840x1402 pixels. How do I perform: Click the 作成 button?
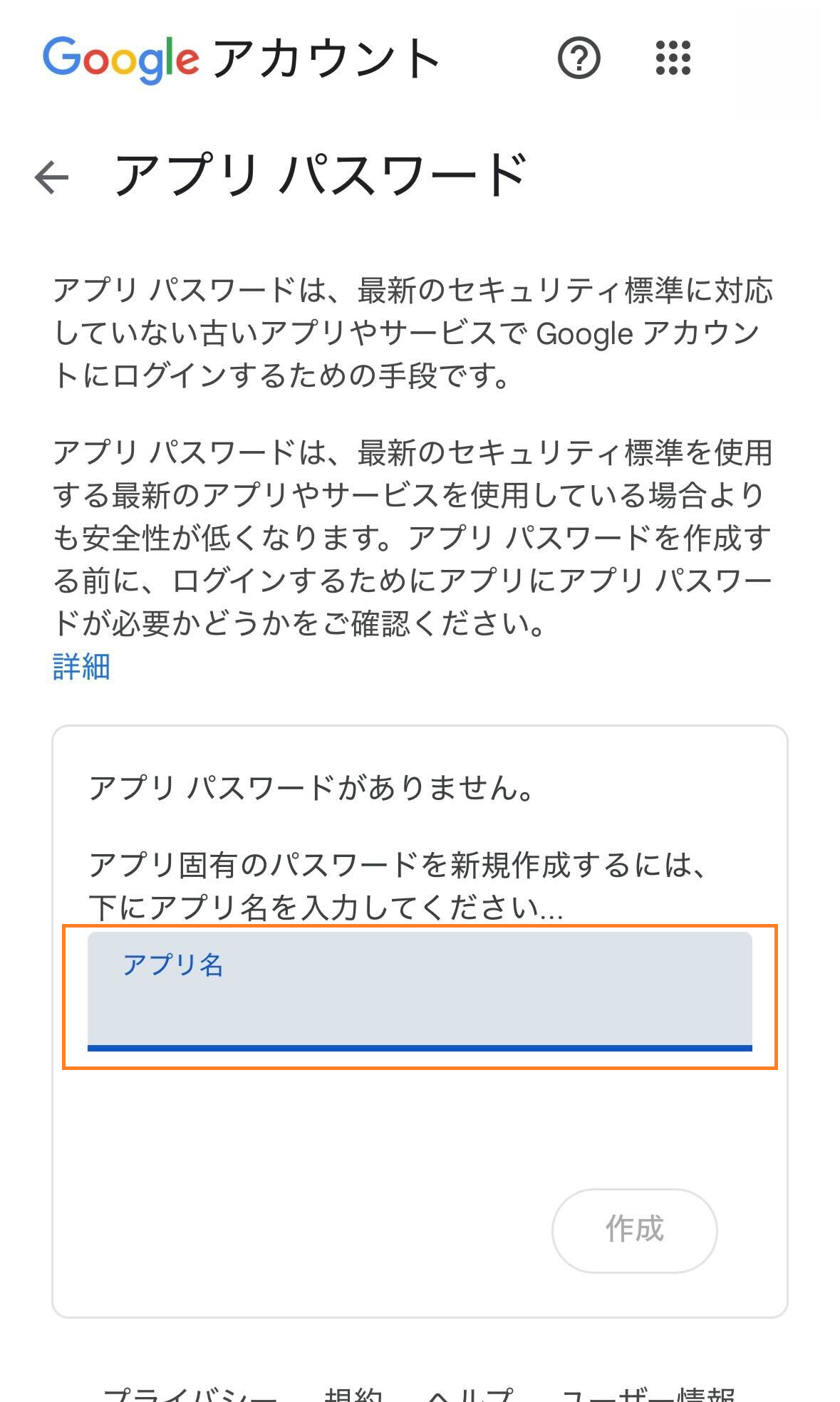pos(634,1230)
